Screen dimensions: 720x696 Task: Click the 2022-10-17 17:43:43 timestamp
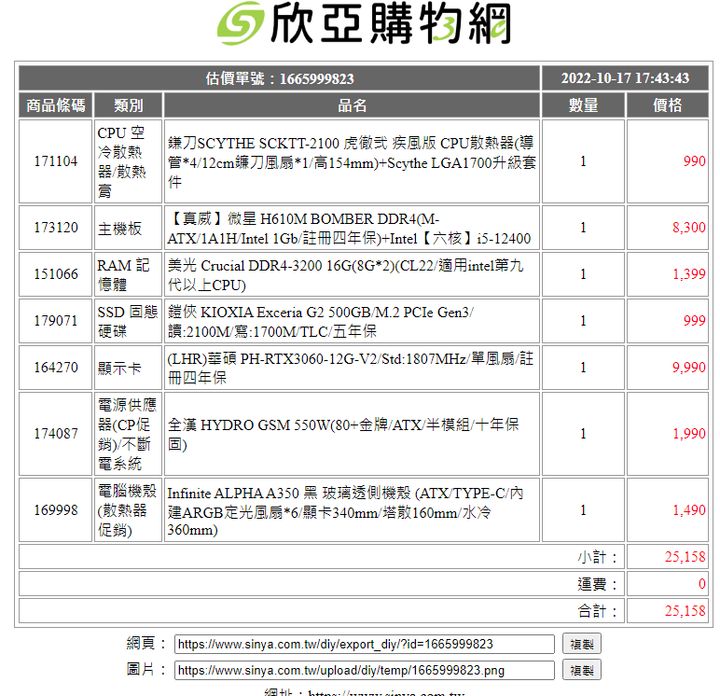coord(625,79)
